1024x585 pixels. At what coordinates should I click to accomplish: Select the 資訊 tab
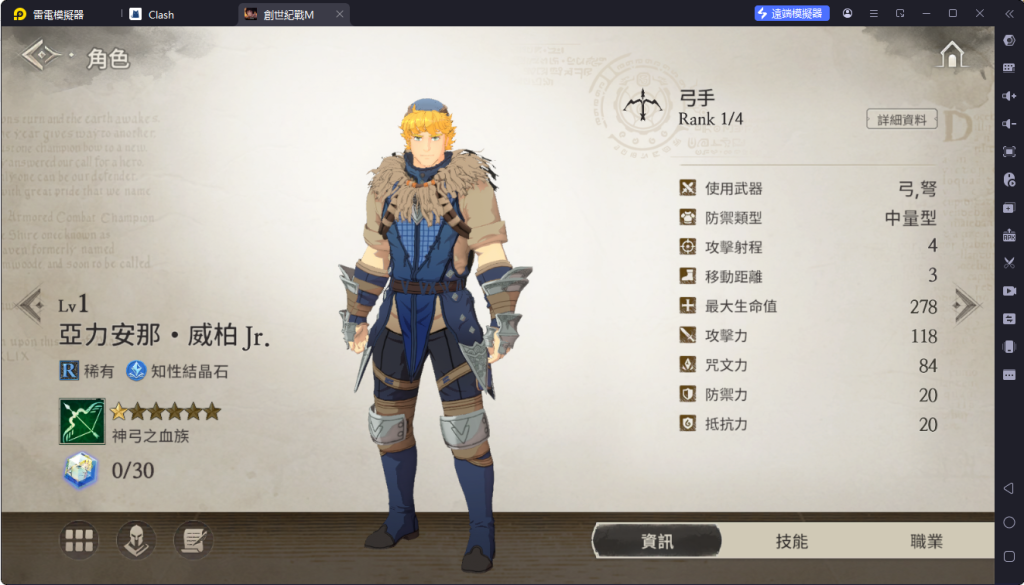coord(657,541)
